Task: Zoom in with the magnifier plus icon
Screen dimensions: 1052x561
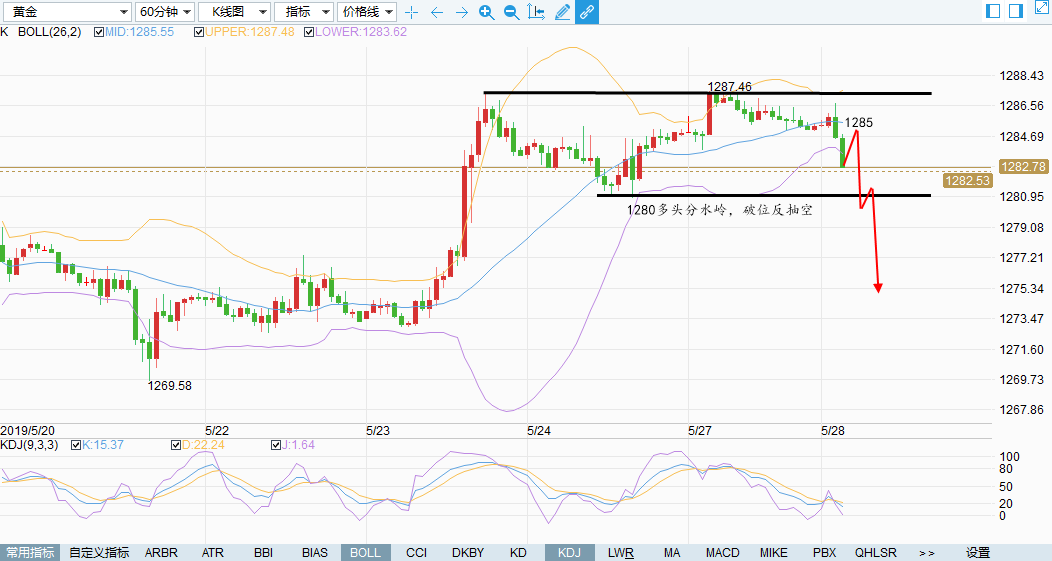Action: 486,12
